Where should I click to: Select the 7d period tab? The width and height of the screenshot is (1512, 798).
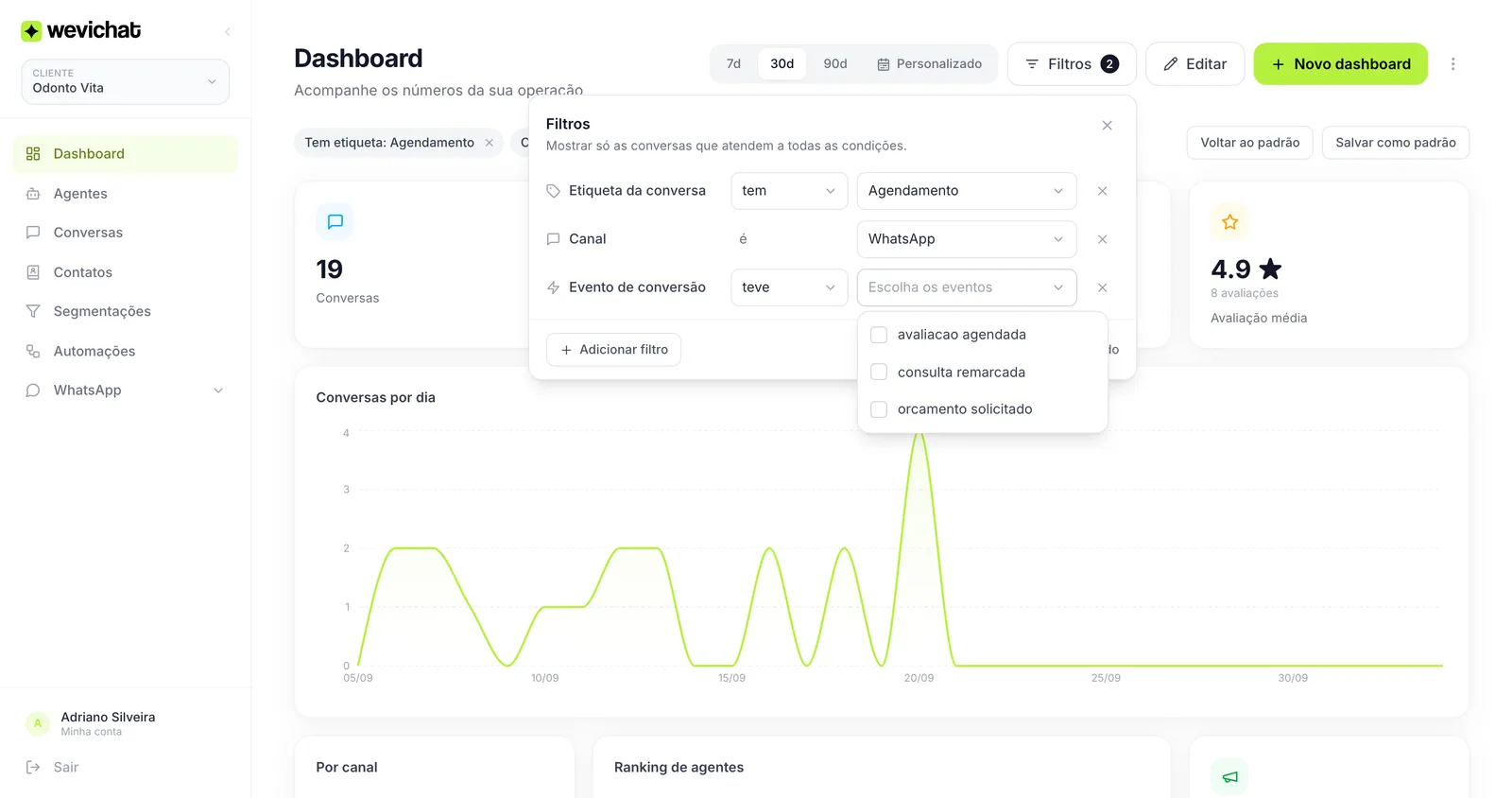[733, 64]
